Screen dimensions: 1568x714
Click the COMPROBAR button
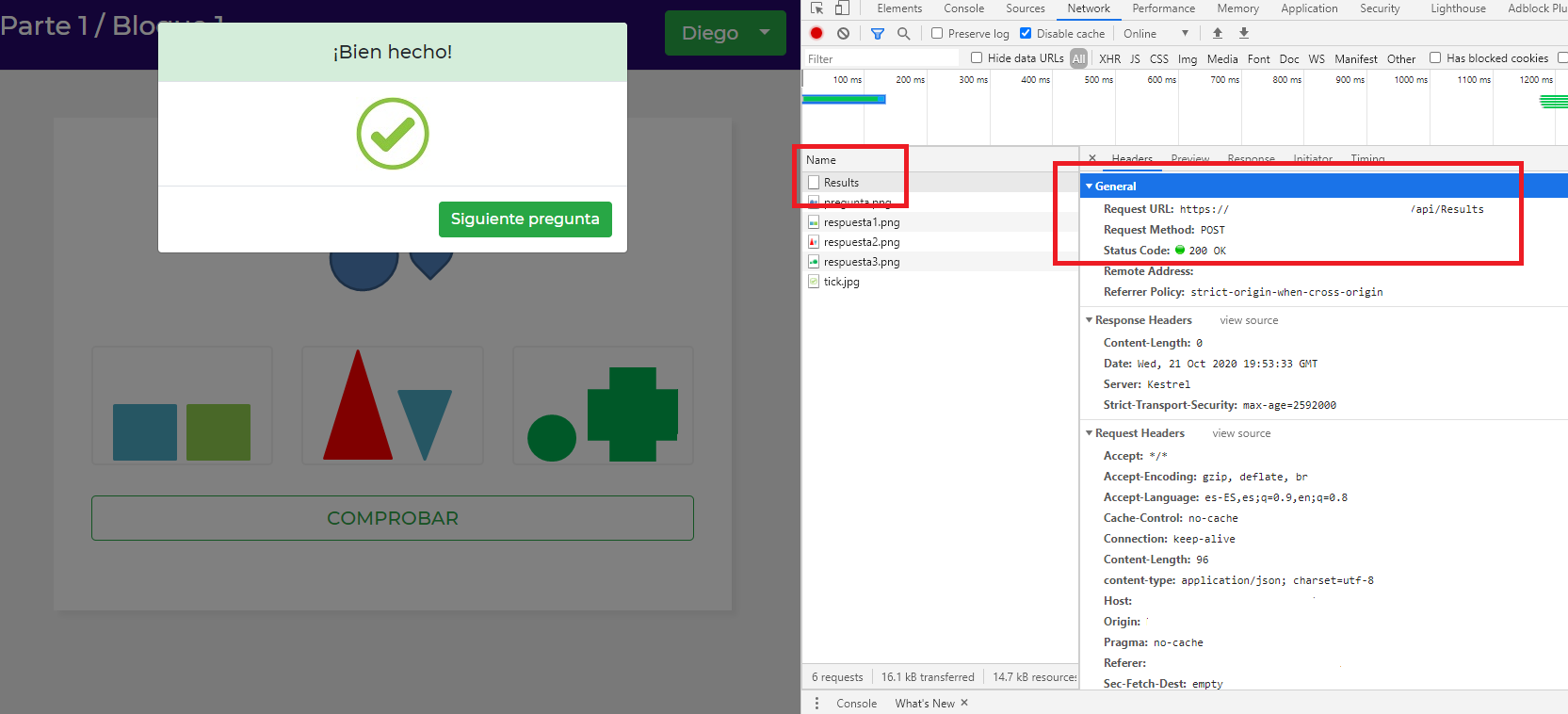click(393, 518)
